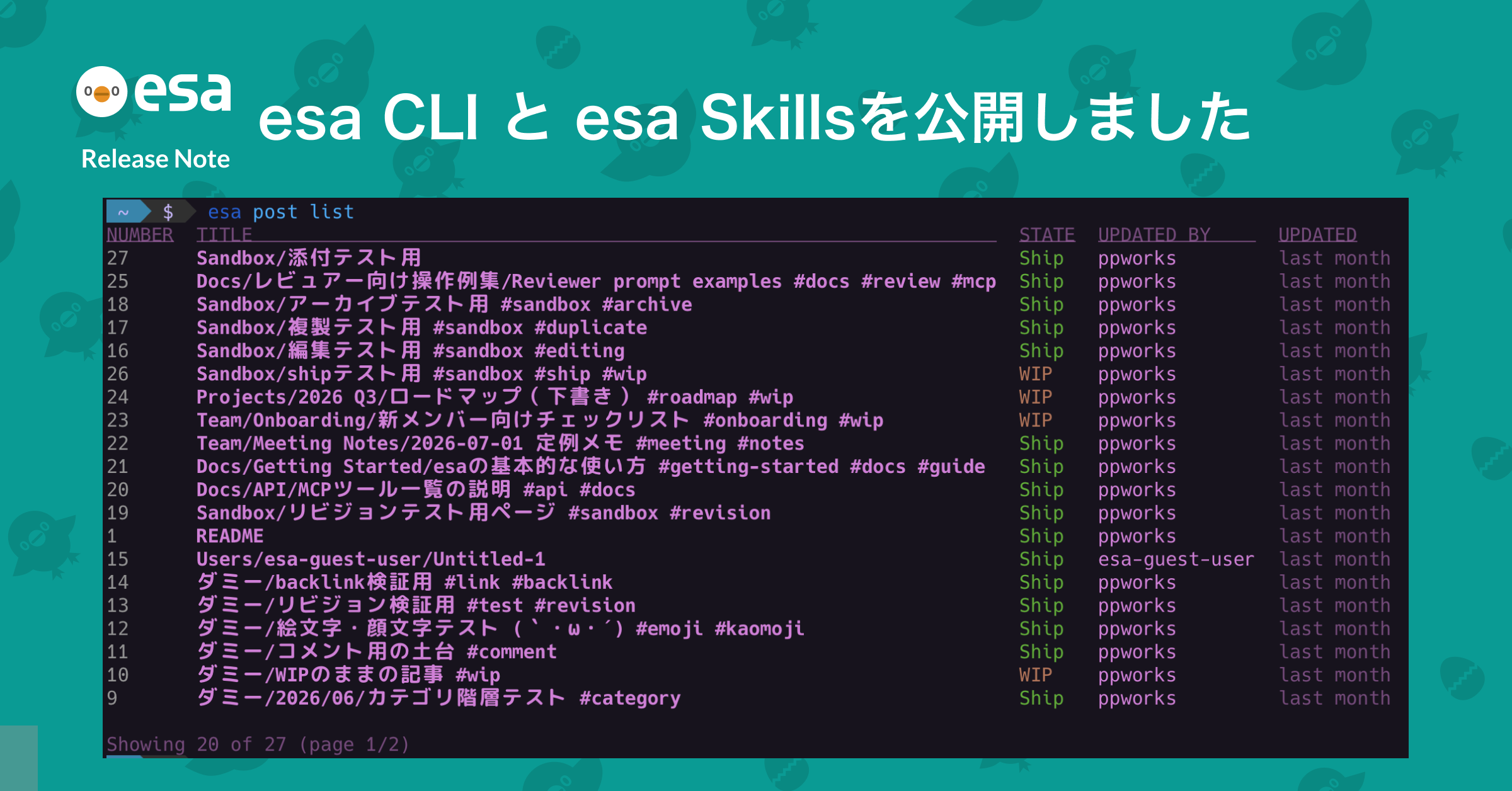Click the WIP state of post 26
The image size is (1512, 791).
click(x=1036, y=374)
